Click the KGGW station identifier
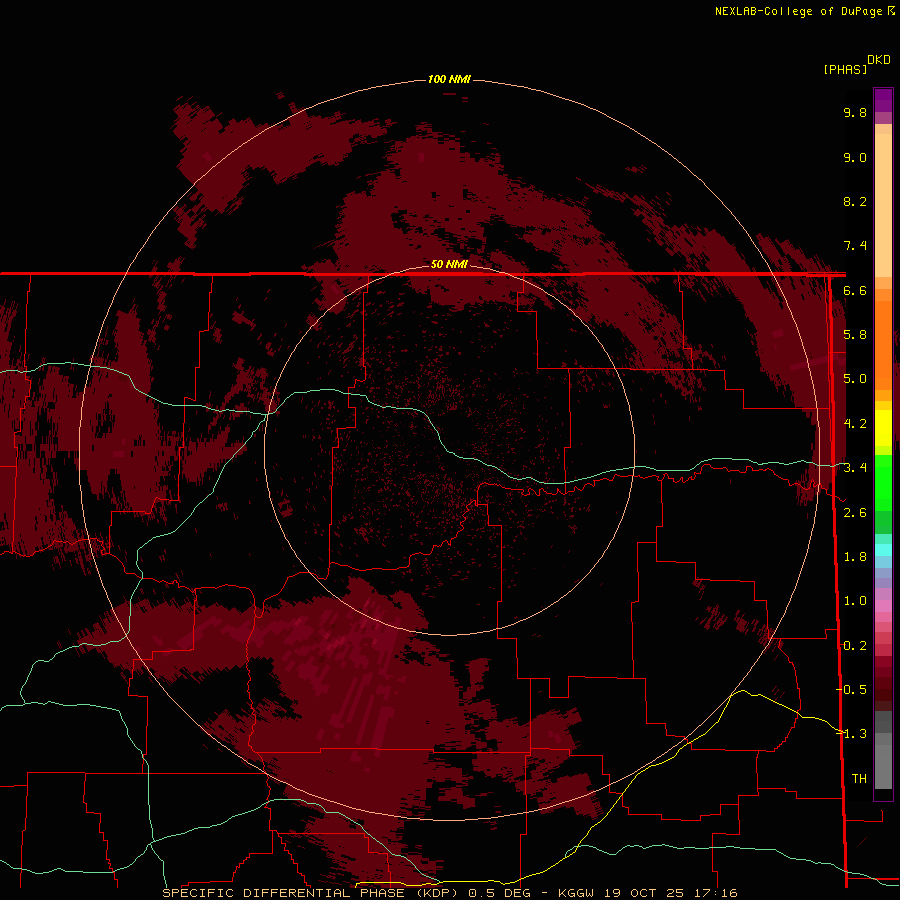Viewport: 900px width, 900px height. coord(576,893)
